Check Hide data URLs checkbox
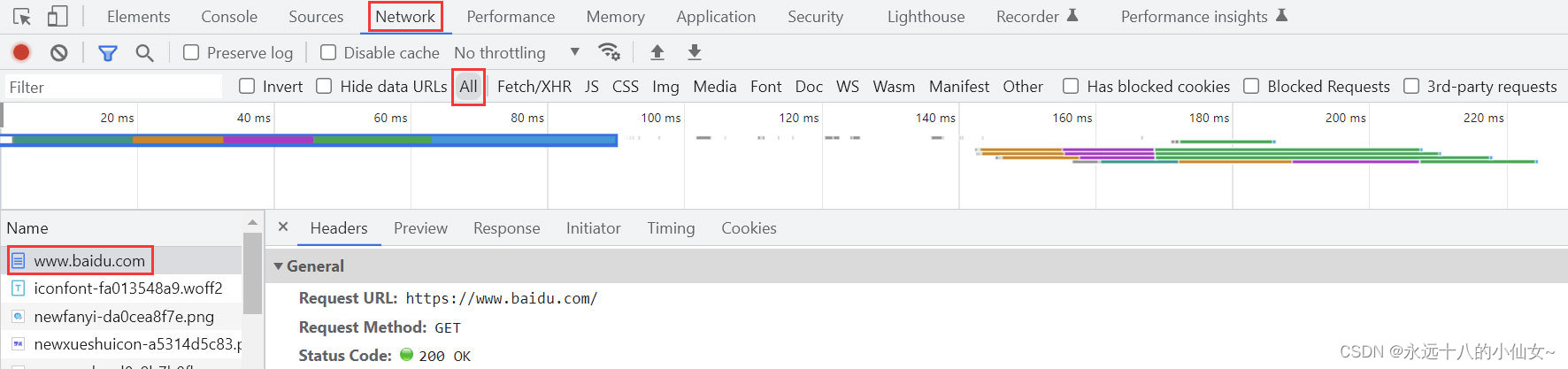Image resolution: width=1568 pixels, height=369 pixels. [x=324, y=86]
